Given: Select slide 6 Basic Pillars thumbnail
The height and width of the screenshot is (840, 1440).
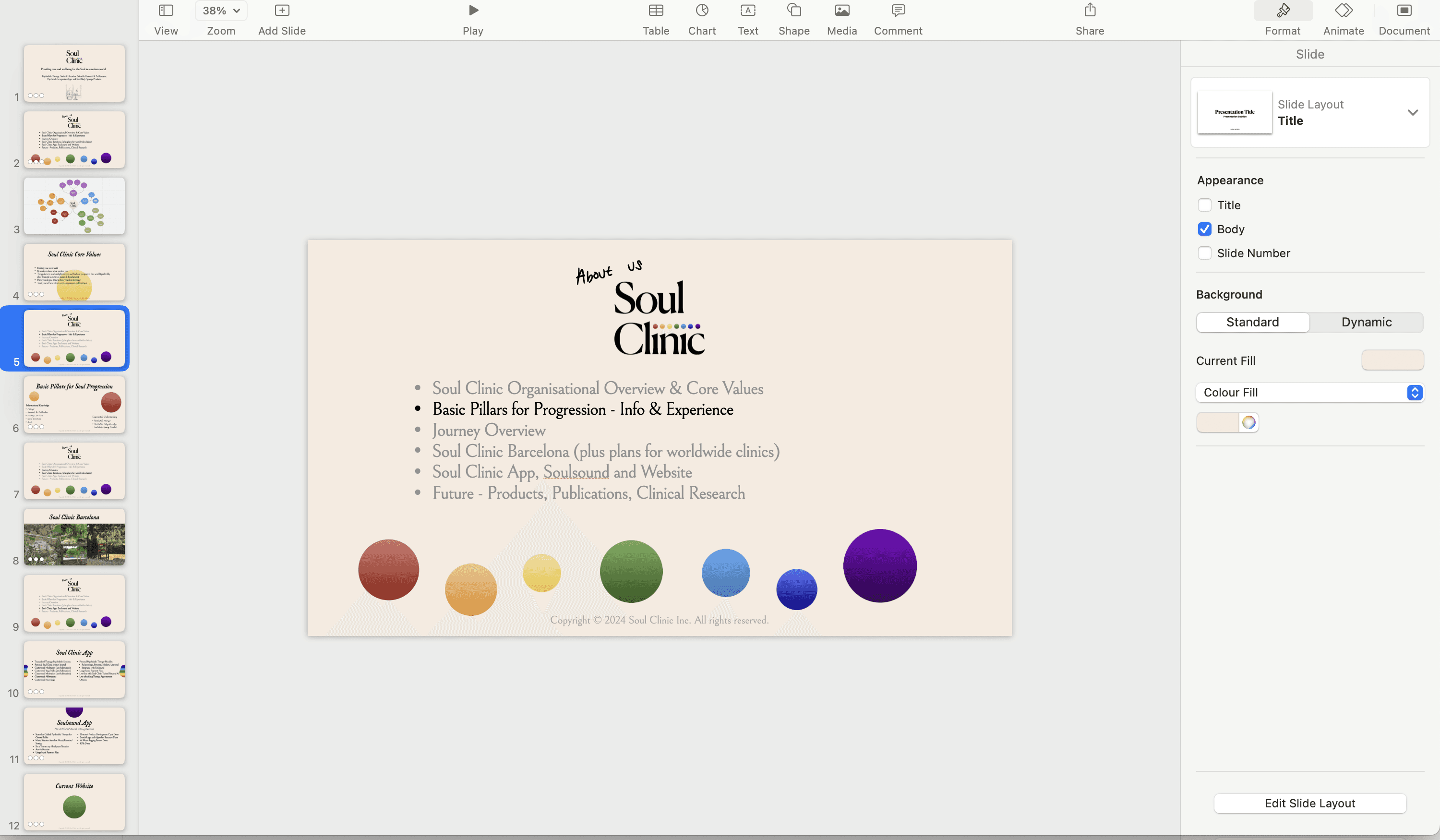Looking at the screenshot, I should 74,405.
